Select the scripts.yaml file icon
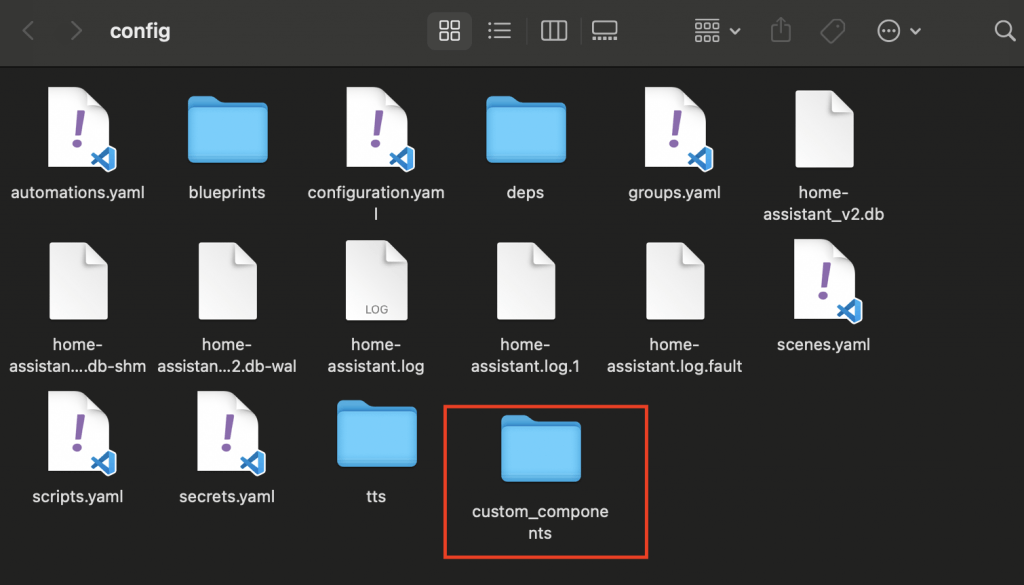This screenshot has height=585, width=1024. pos(81,434)
